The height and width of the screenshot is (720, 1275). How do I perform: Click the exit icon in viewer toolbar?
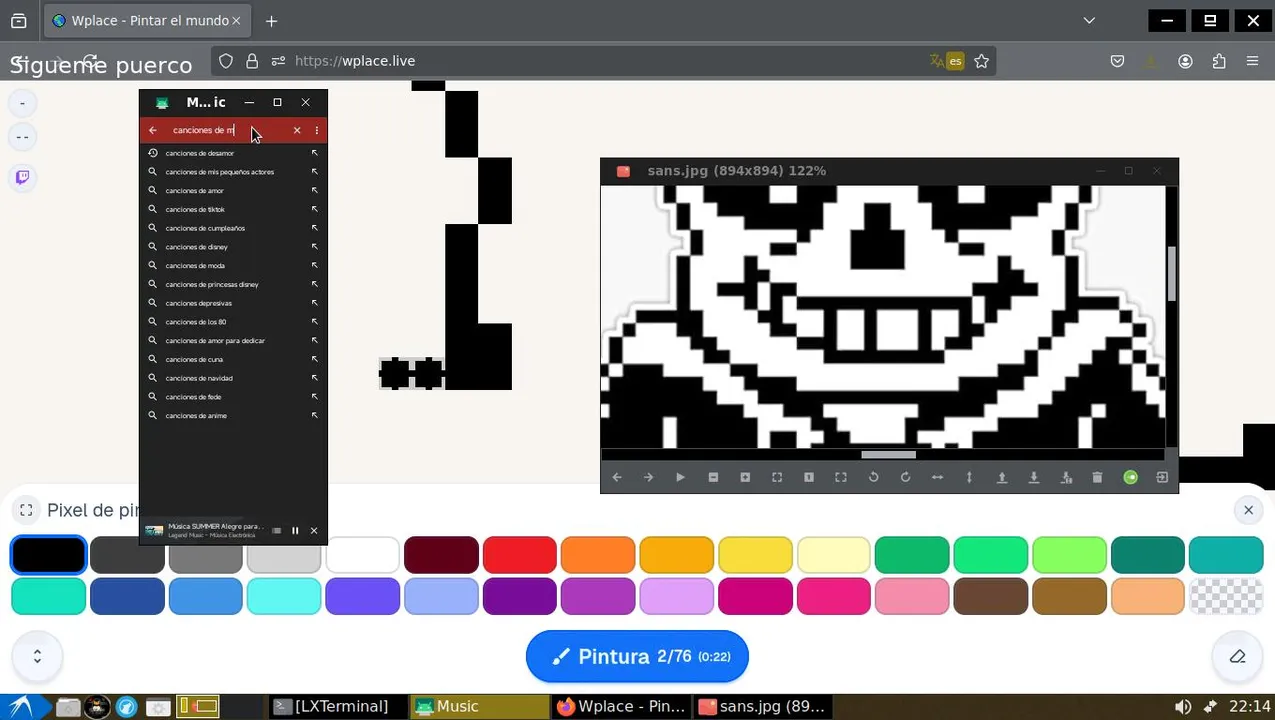coord(1162,478)
